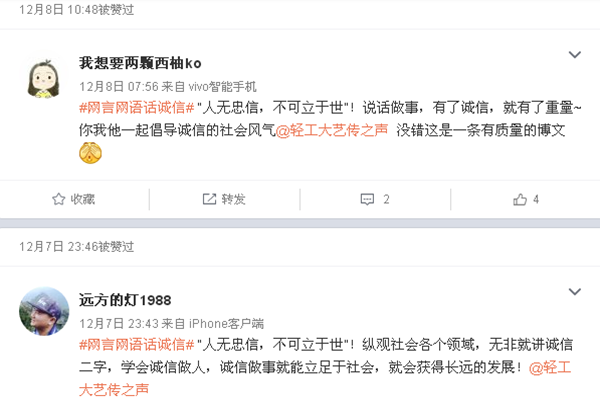600x400 pixels.
Task: Click vivo智能手机 source link
Action: [222, 87]
